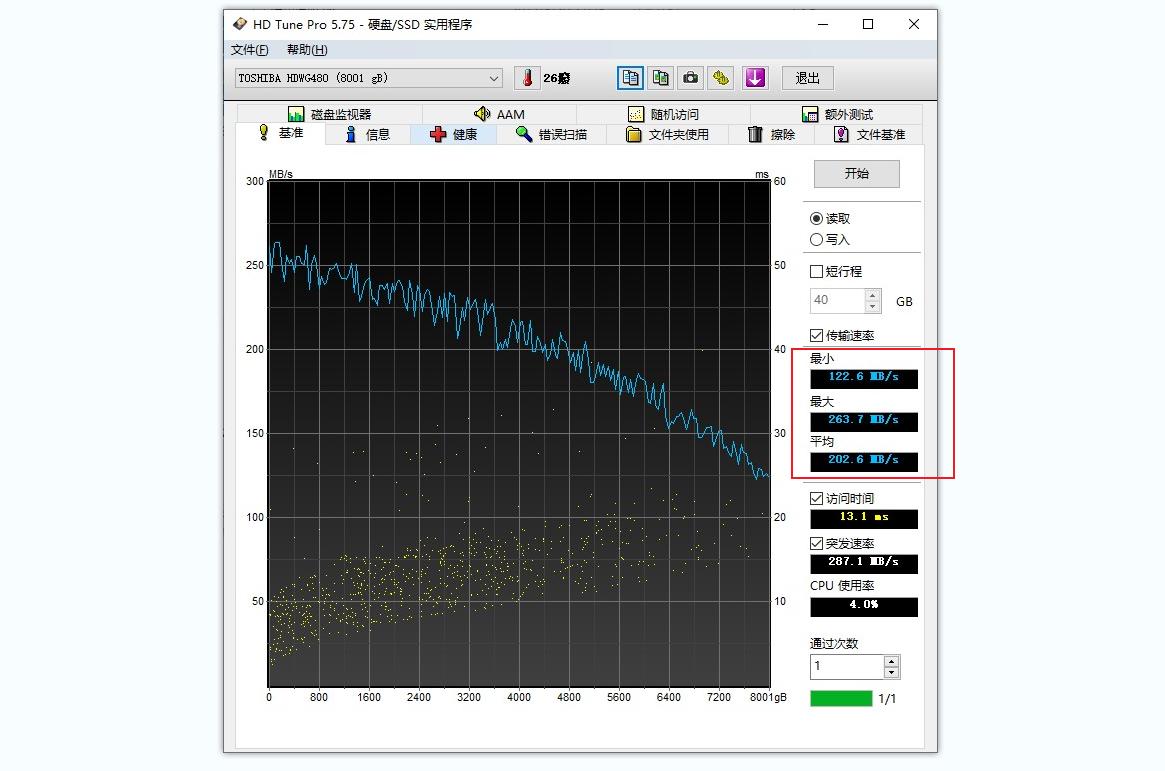Open the TOSHIBA HDWG480 drive dropdown
1165x771 pixels.
coord(494,77)
